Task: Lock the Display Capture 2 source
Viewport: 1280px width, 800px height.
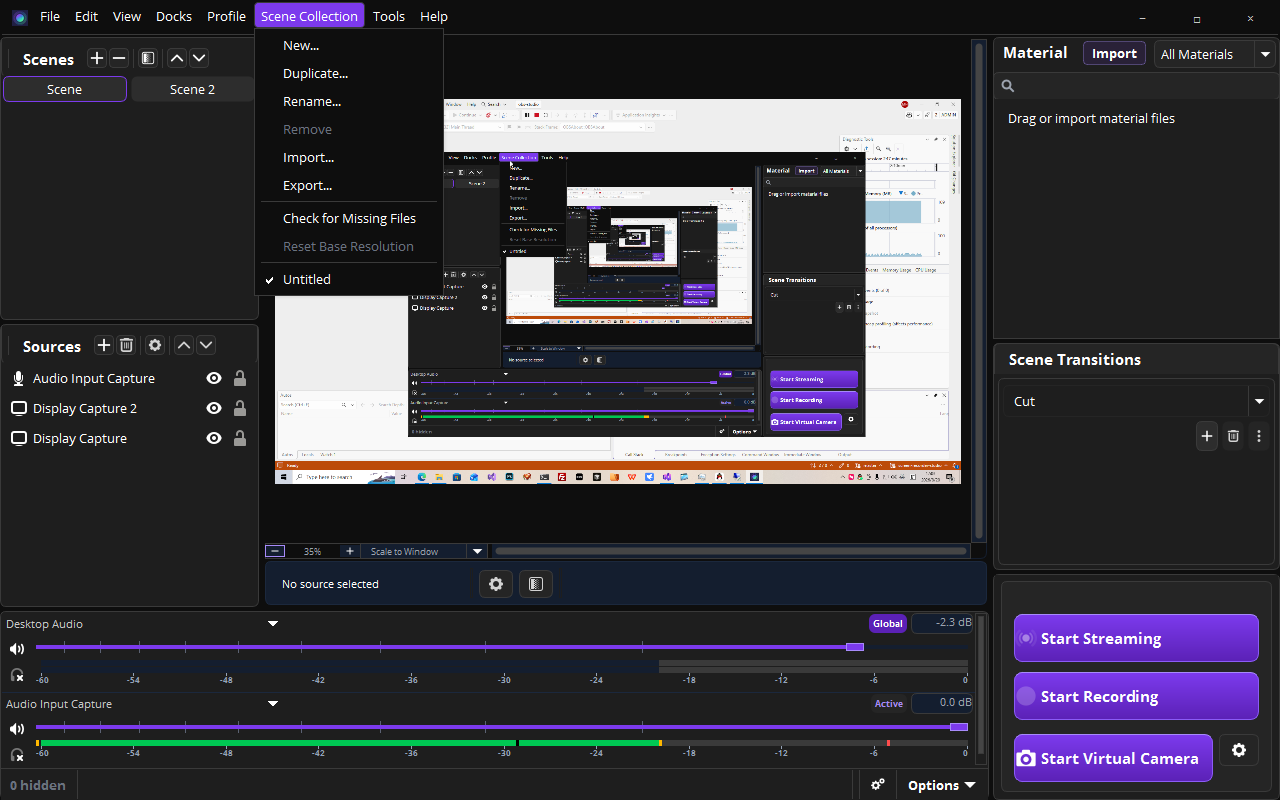Action: pyautogui.click(x=240, y=408)
